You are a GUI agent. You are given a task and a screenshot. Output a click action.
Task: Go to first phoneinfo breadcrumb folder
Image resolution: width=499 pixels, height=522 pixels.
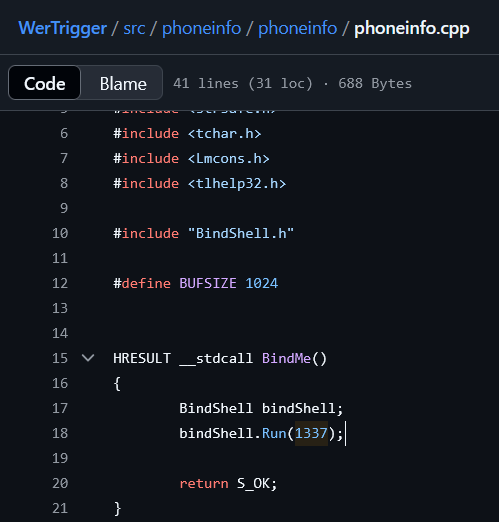[201, 28]
